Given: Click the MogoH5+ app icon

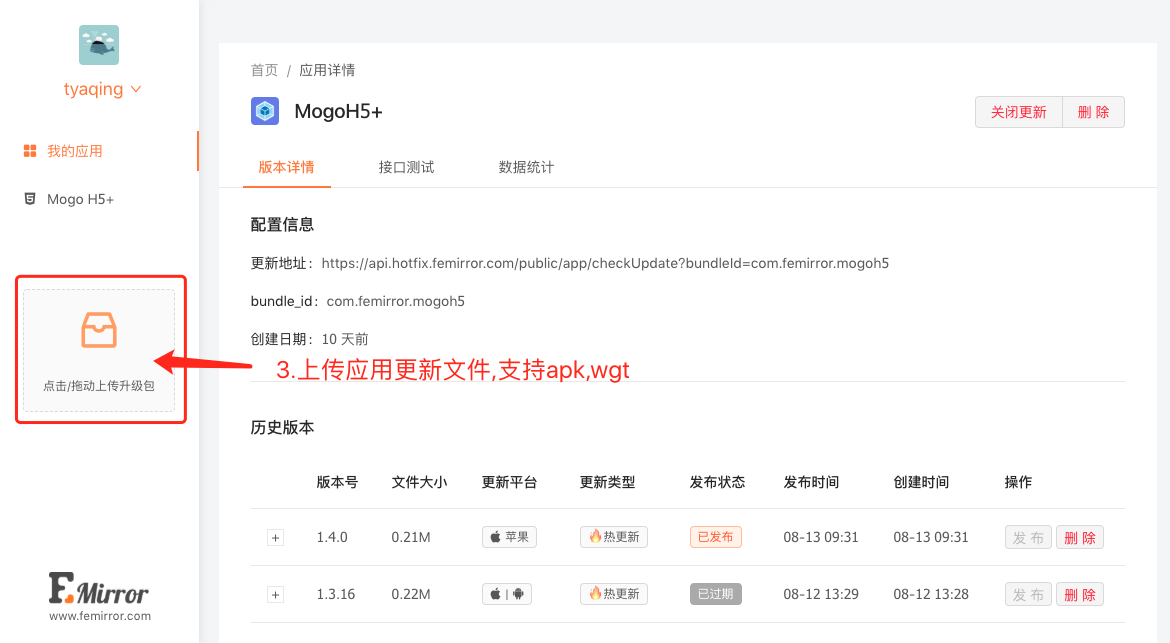Looking at the screenshot, I should (x=265, y=111).
